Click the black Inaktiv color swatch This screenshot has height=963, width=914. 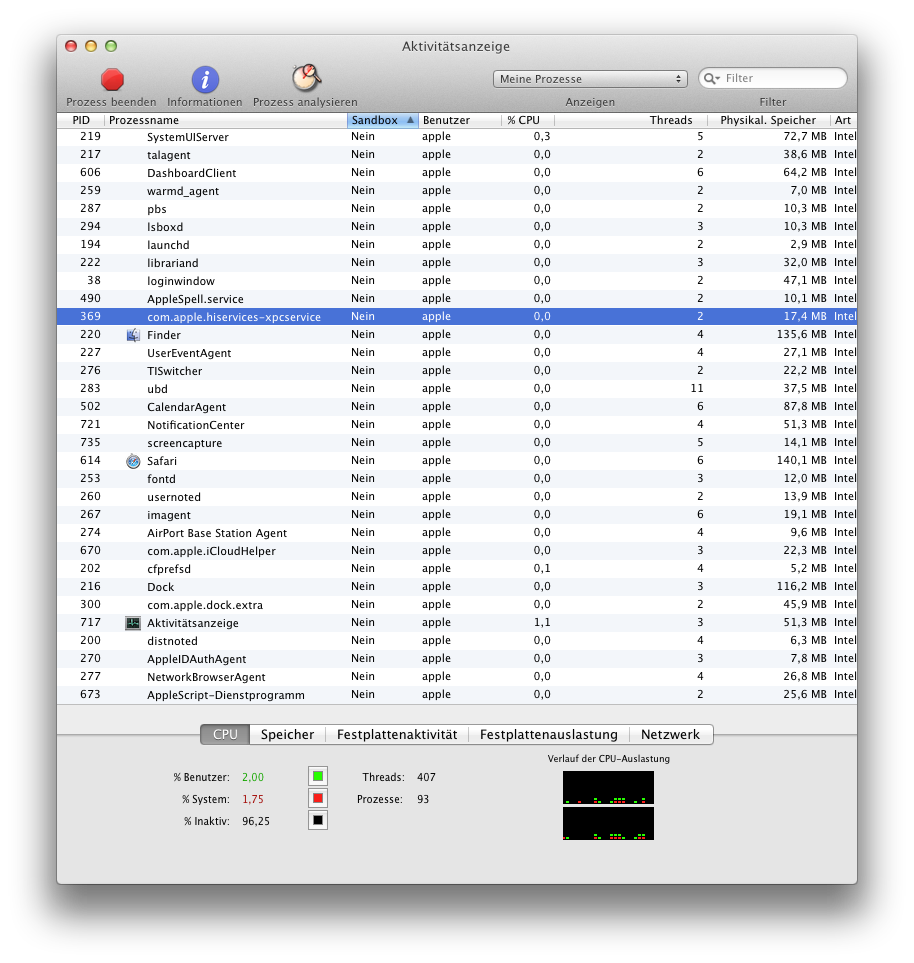(318, 820)
